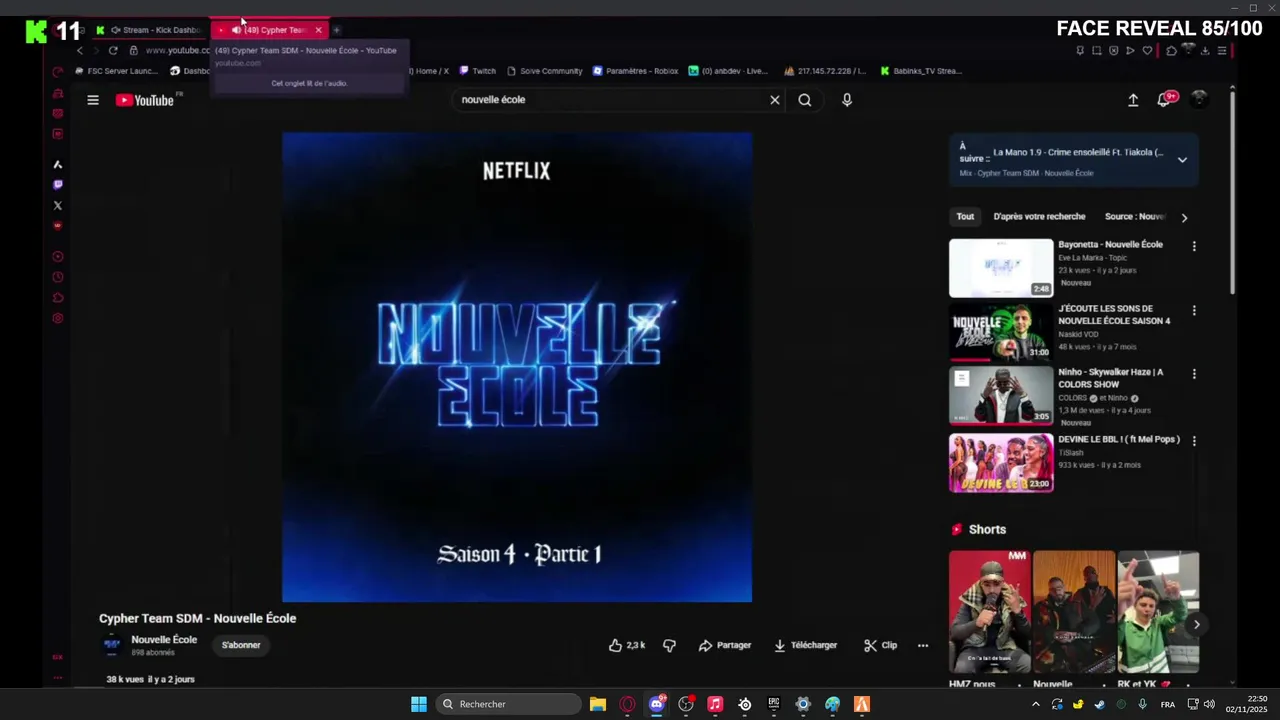
Task: Click the video player Nouvelle École artwork
Action: (517, 367)
